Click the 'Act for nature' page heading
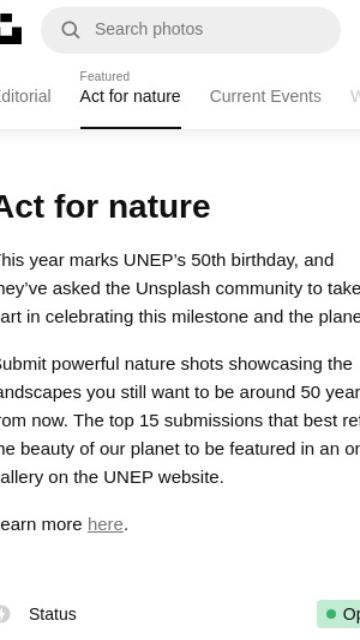360x640 pixels. pyautogui.click(x=104, y=207)
